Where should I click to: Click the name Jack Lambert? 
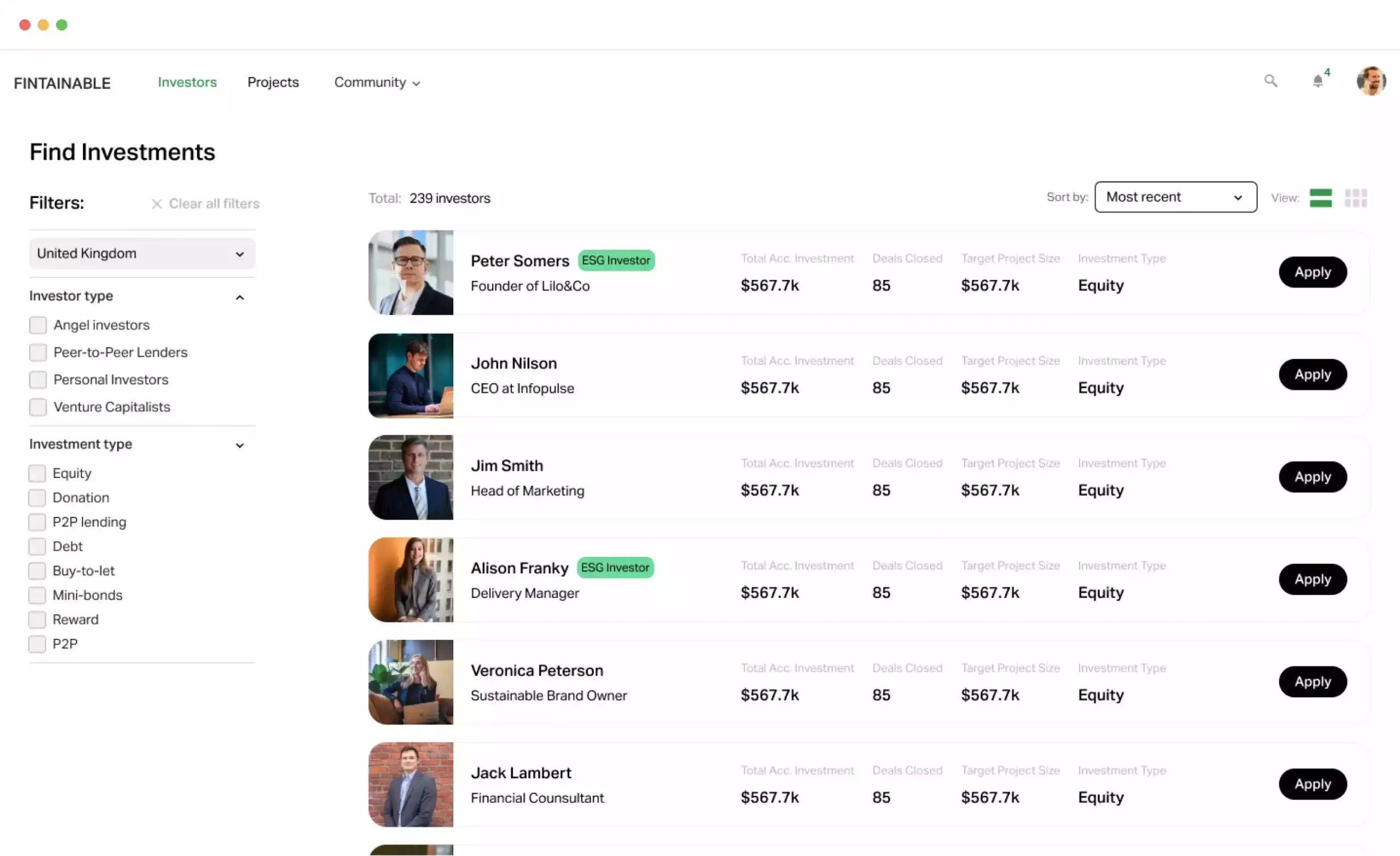[x=521, y=772]
